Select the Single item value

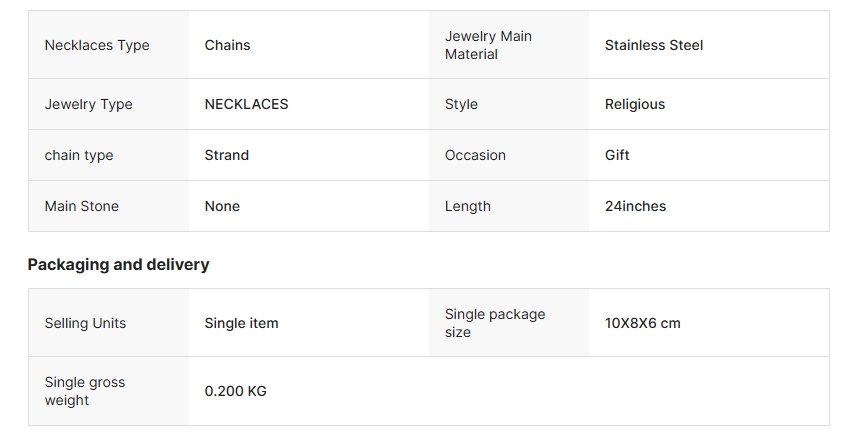click(x=241, y=323)
